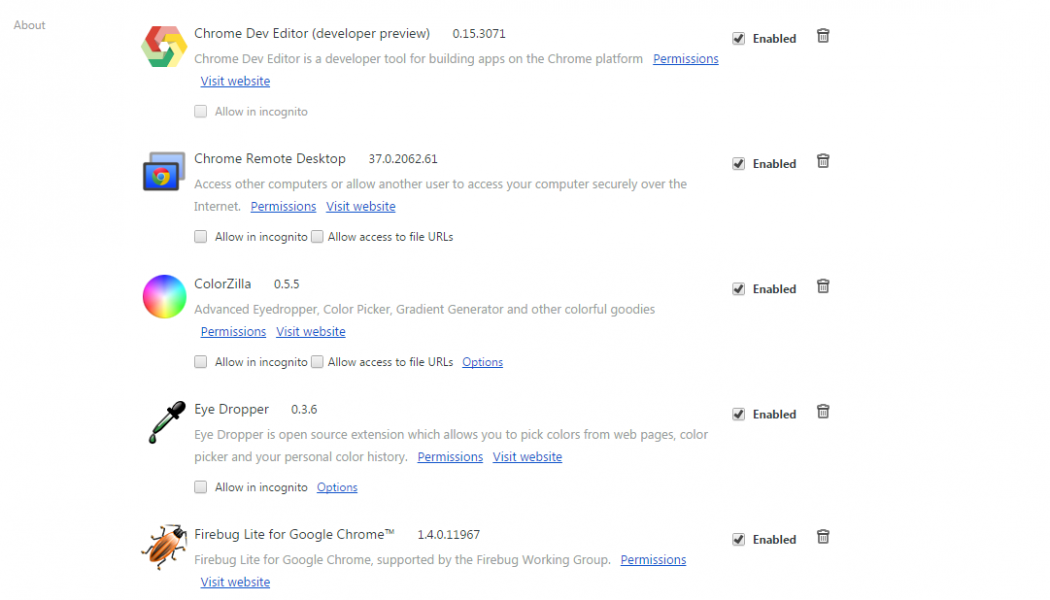The image size is (1050, 600).
Task: Remove Chrome Dev Editor using trash icon
Action: click(x=823, y=36)
